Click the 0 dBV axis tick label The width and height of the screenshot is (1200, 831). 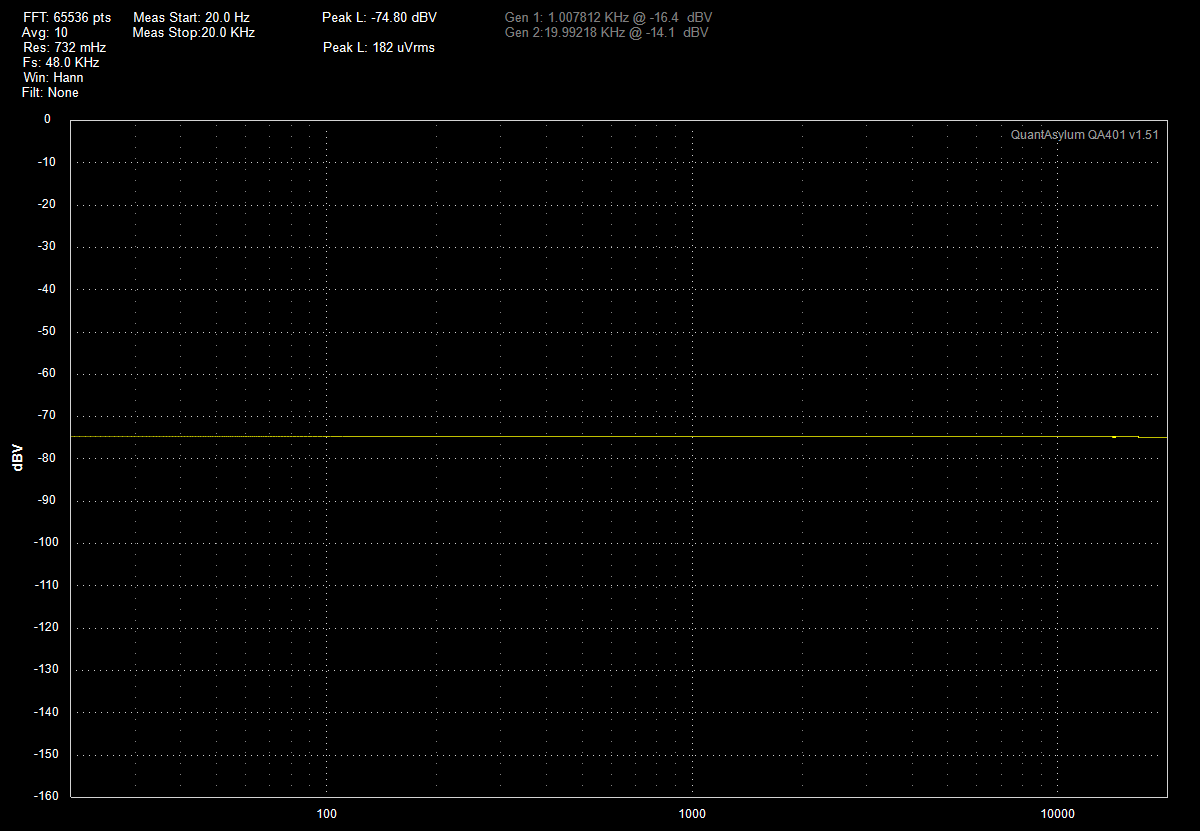click(47, 119)
